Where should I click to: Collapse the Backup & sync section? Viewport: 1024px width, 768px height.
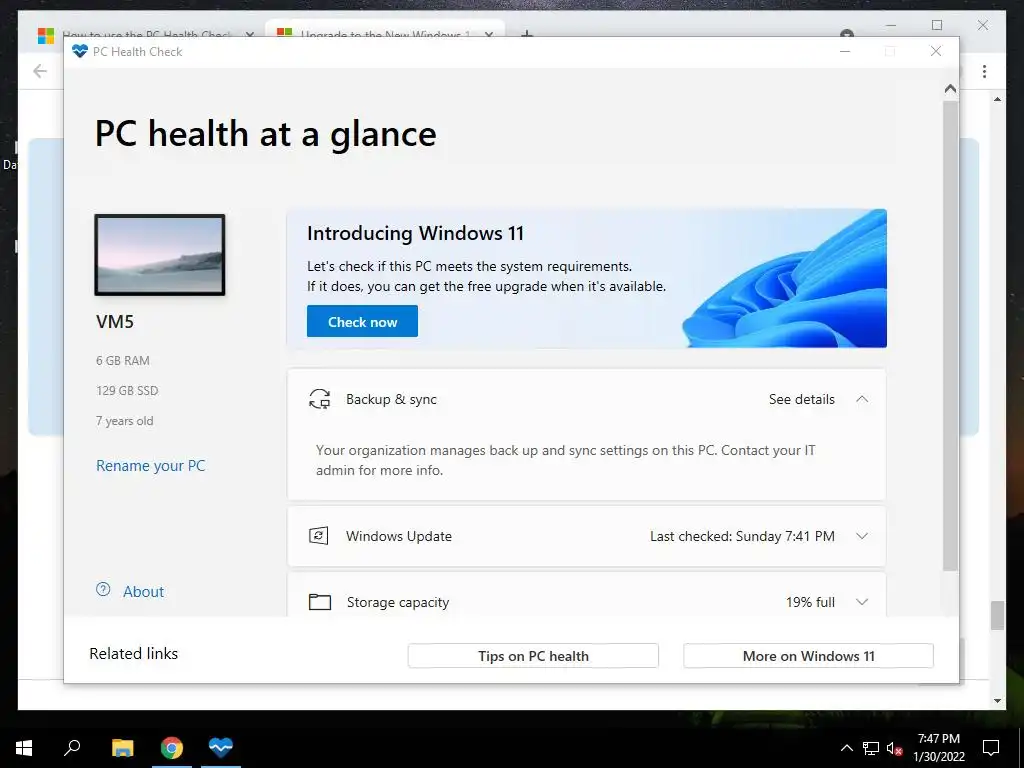[x=862, y=399]
